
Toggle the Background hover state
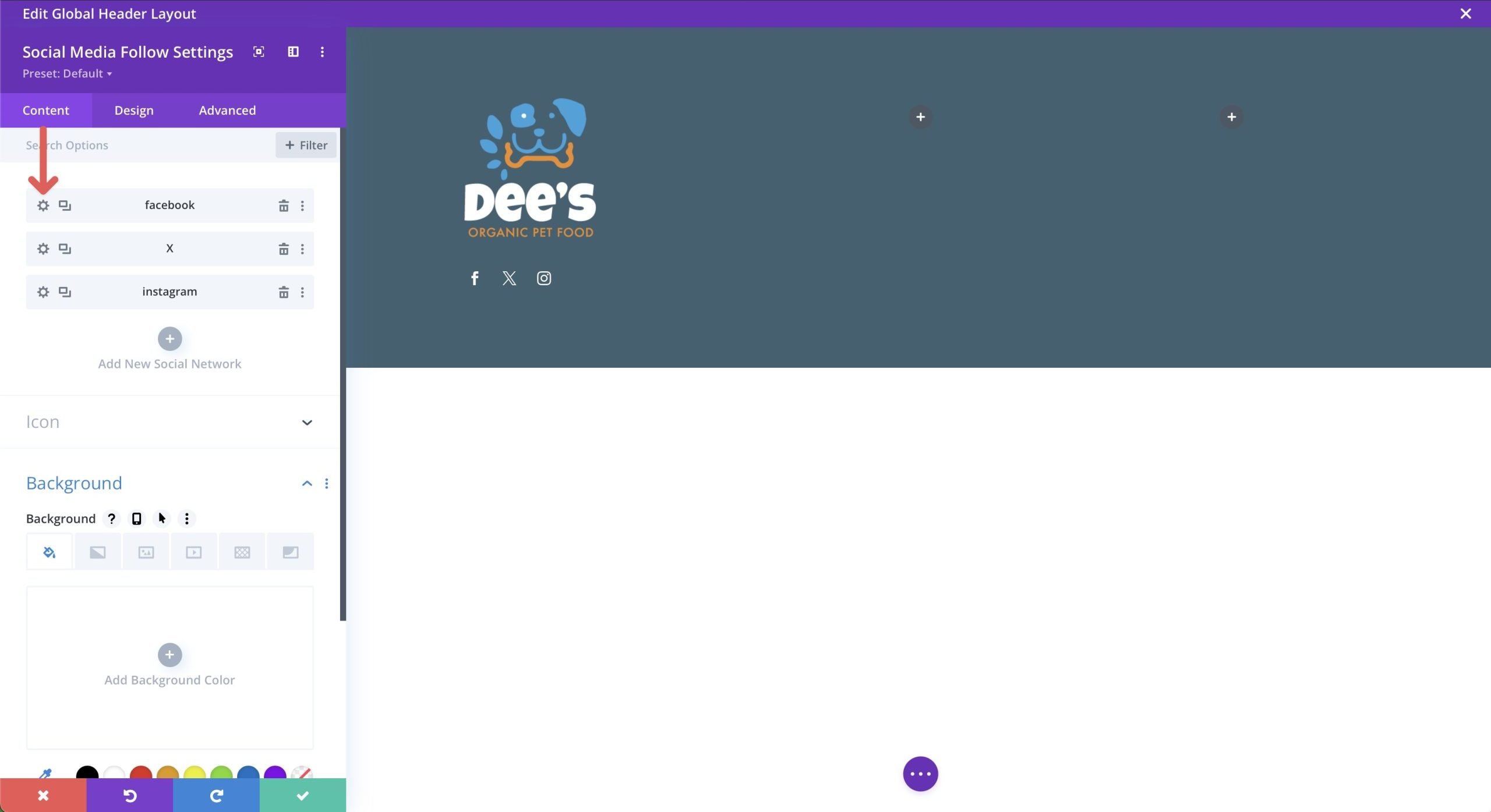[161, 519]
